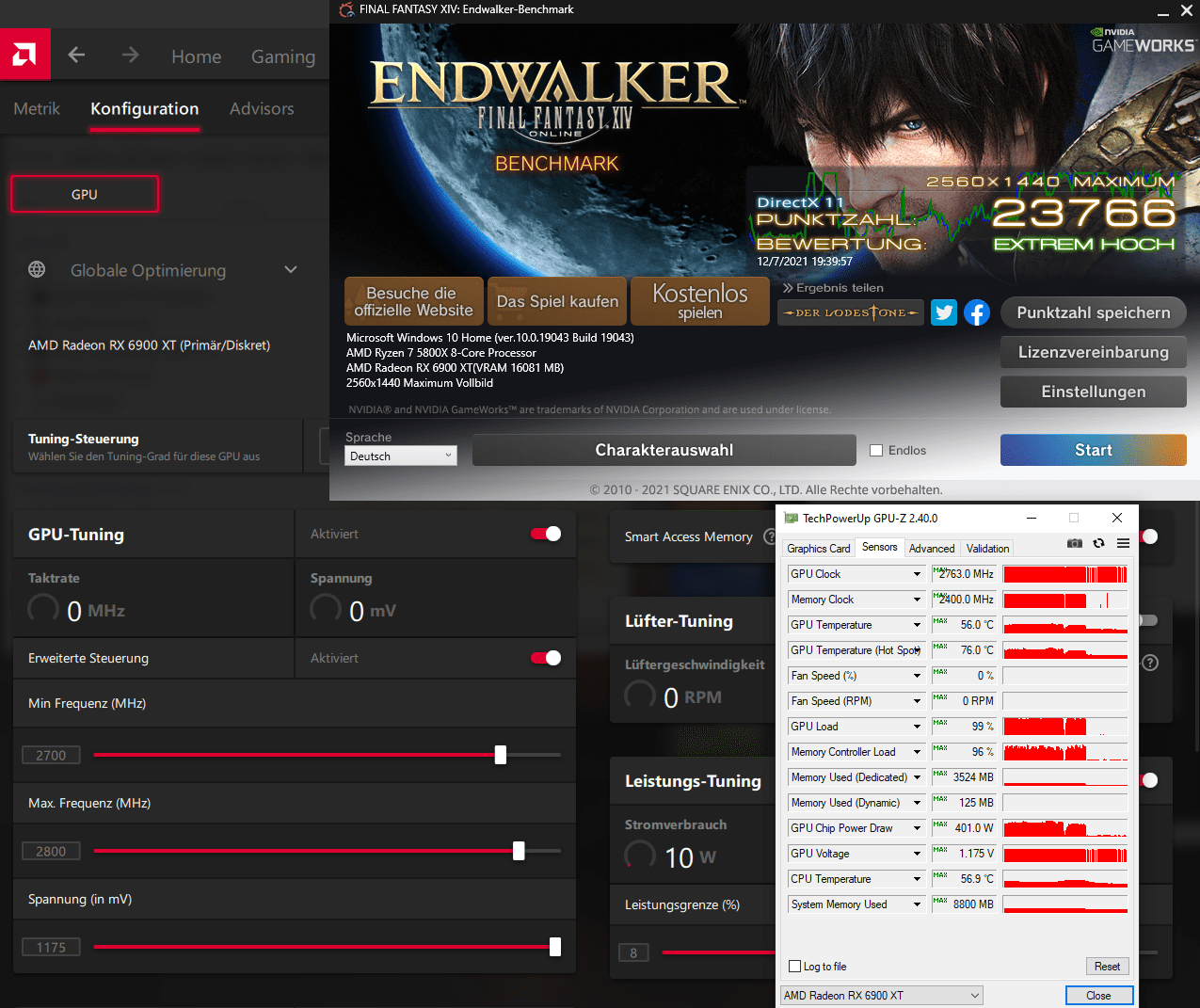Click the help icon beside Lüfter-Tuning
1200x1008 pixels.
pos(1150,663)
